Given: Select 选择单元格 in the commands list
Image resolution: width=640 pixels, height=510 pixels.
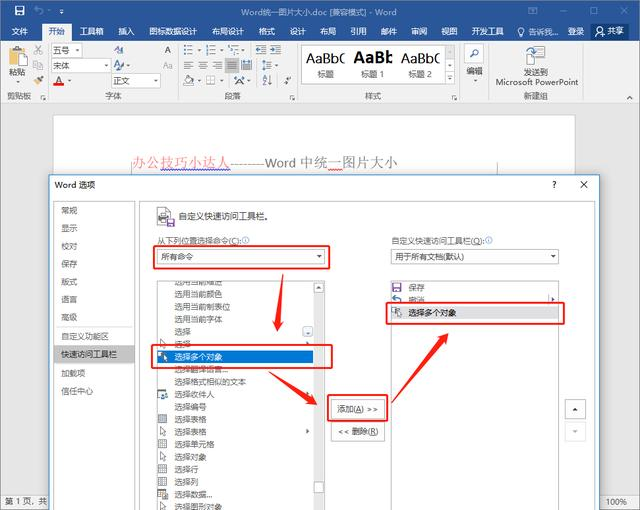Looking at the screenshot, I should click(235, 444).
